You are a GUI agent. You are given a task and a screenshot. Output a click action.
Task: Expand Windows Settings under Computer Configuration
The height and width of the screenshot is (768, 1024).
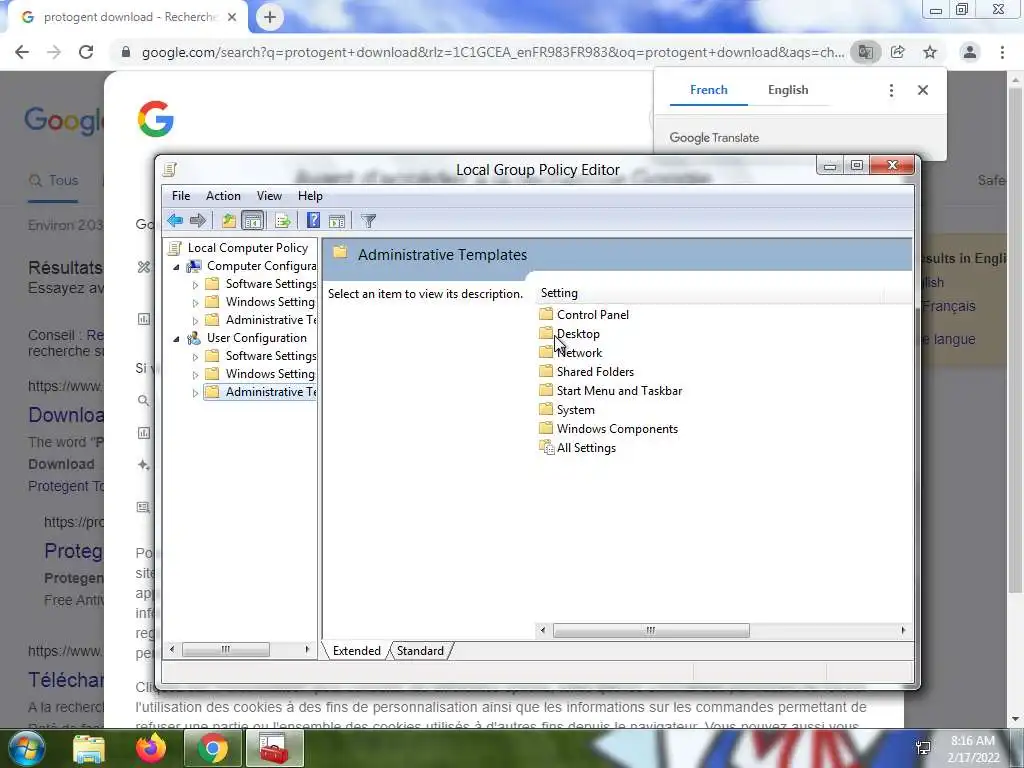point(195,302)
